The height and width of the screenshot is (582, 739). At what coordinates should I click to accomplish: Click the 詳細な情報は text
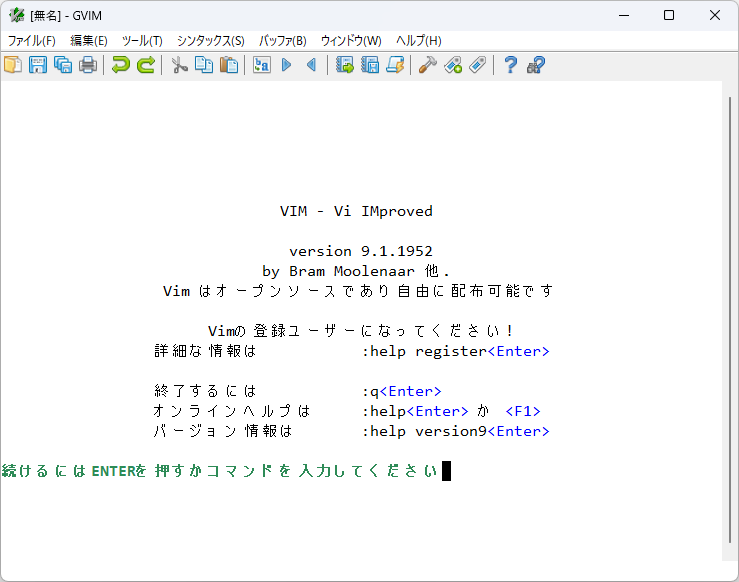(205, 351)
